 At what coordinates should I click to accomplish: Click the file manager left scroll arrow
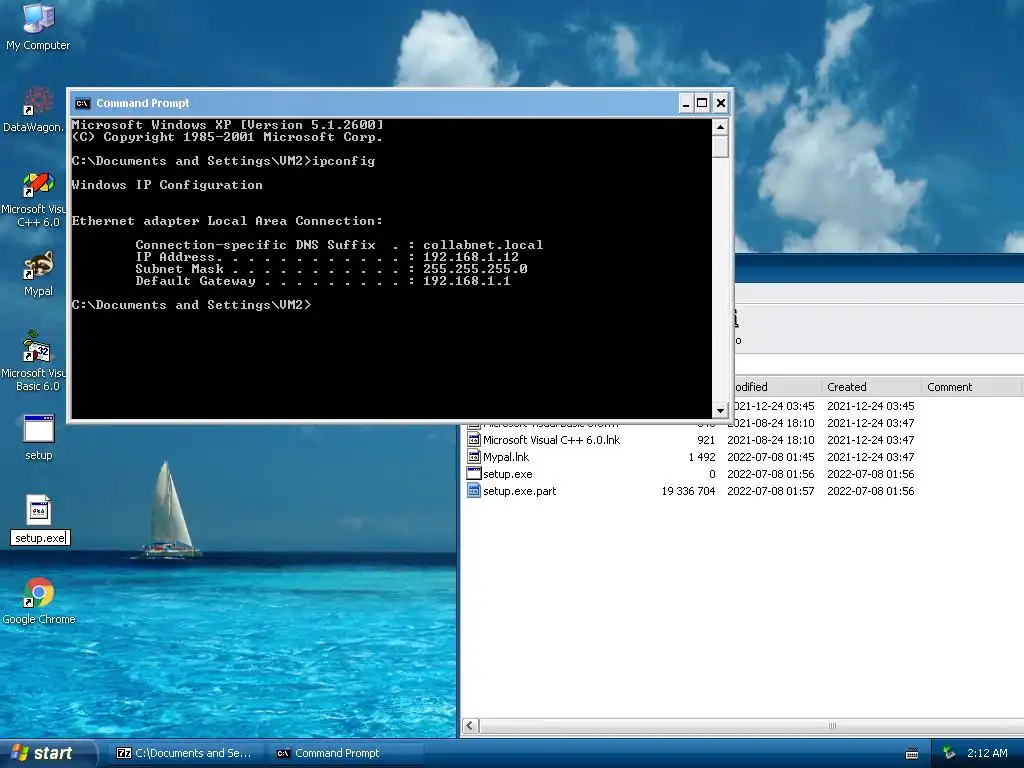470,726
